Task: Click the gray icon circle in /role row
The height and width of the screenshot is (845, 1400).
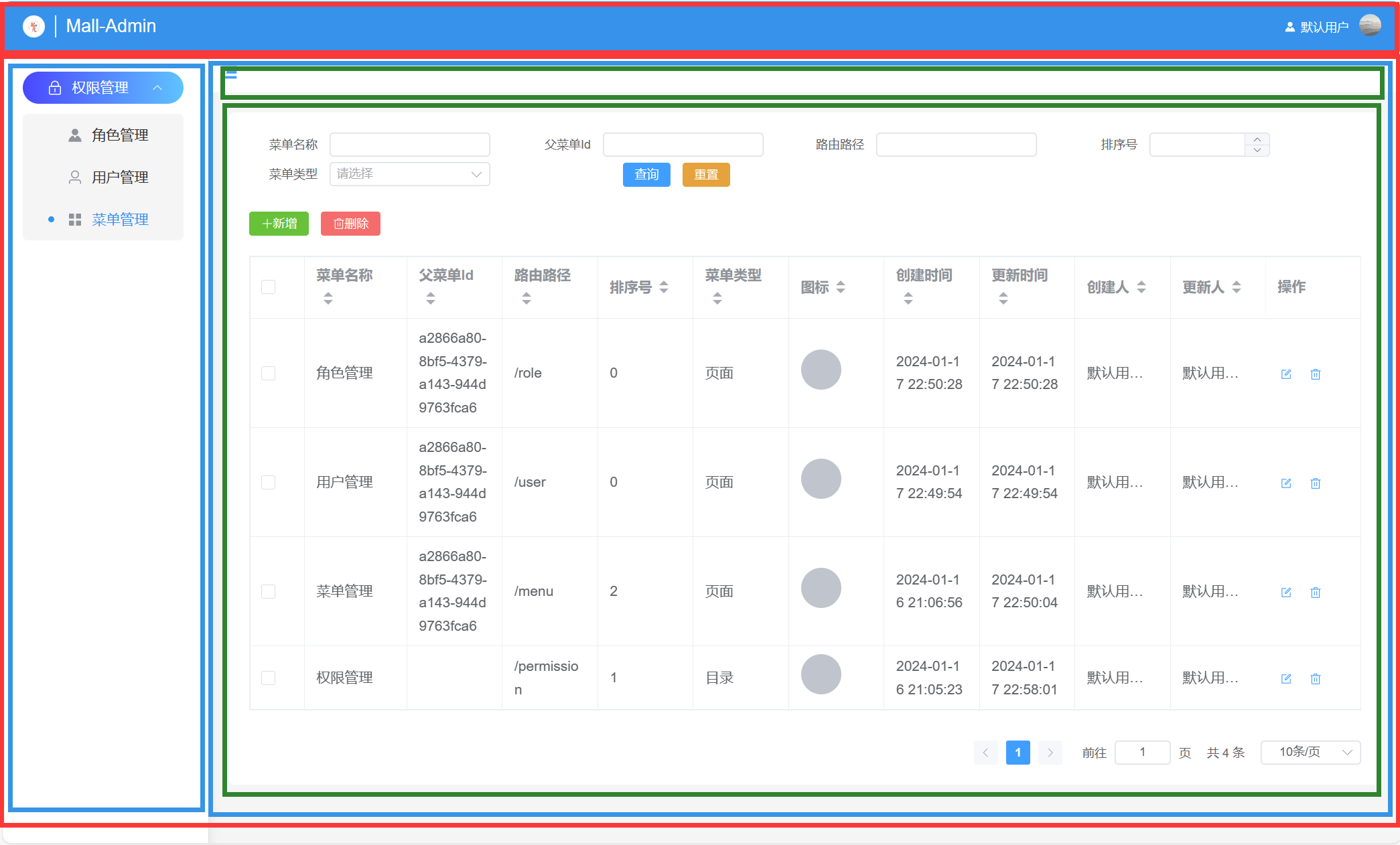Action: coord(821,370)
